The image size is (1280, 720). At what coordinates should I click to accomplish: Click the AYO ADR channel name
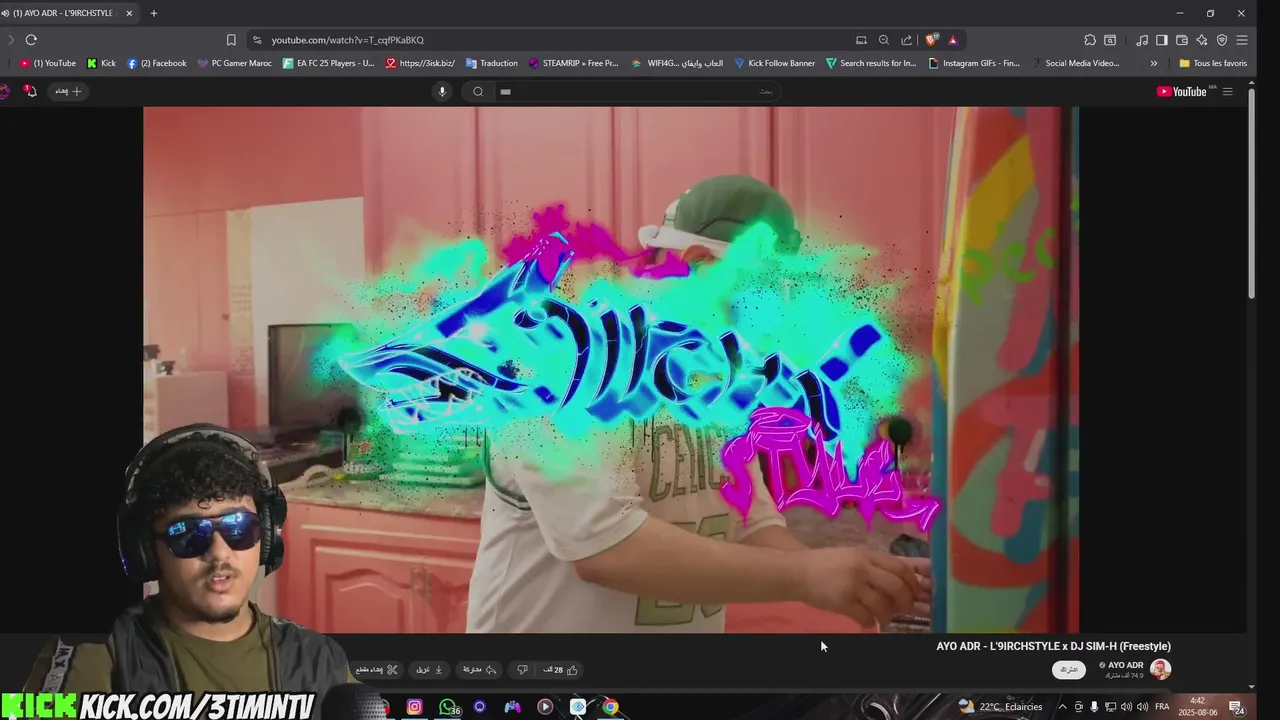(x=1125, y=665)
